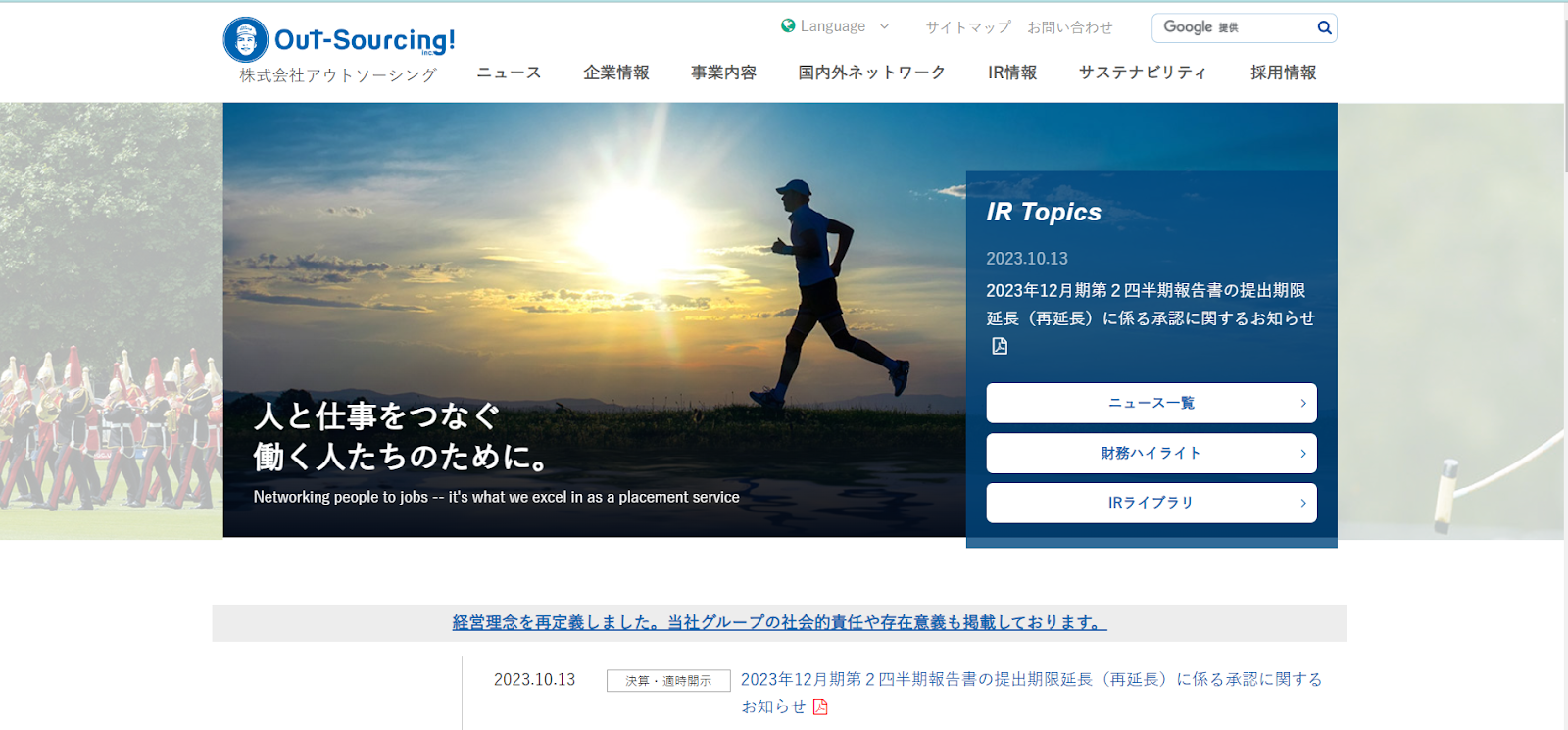
Task: Open the 企業情報 menu
Action: point(616,73)
